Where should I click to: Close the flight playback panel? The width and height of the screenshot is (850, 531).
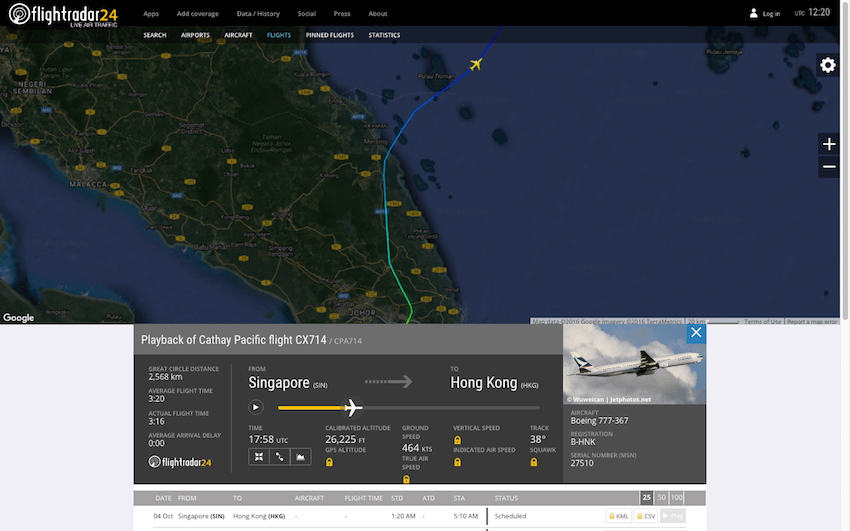pyautogui.click(x=696, y=333)
